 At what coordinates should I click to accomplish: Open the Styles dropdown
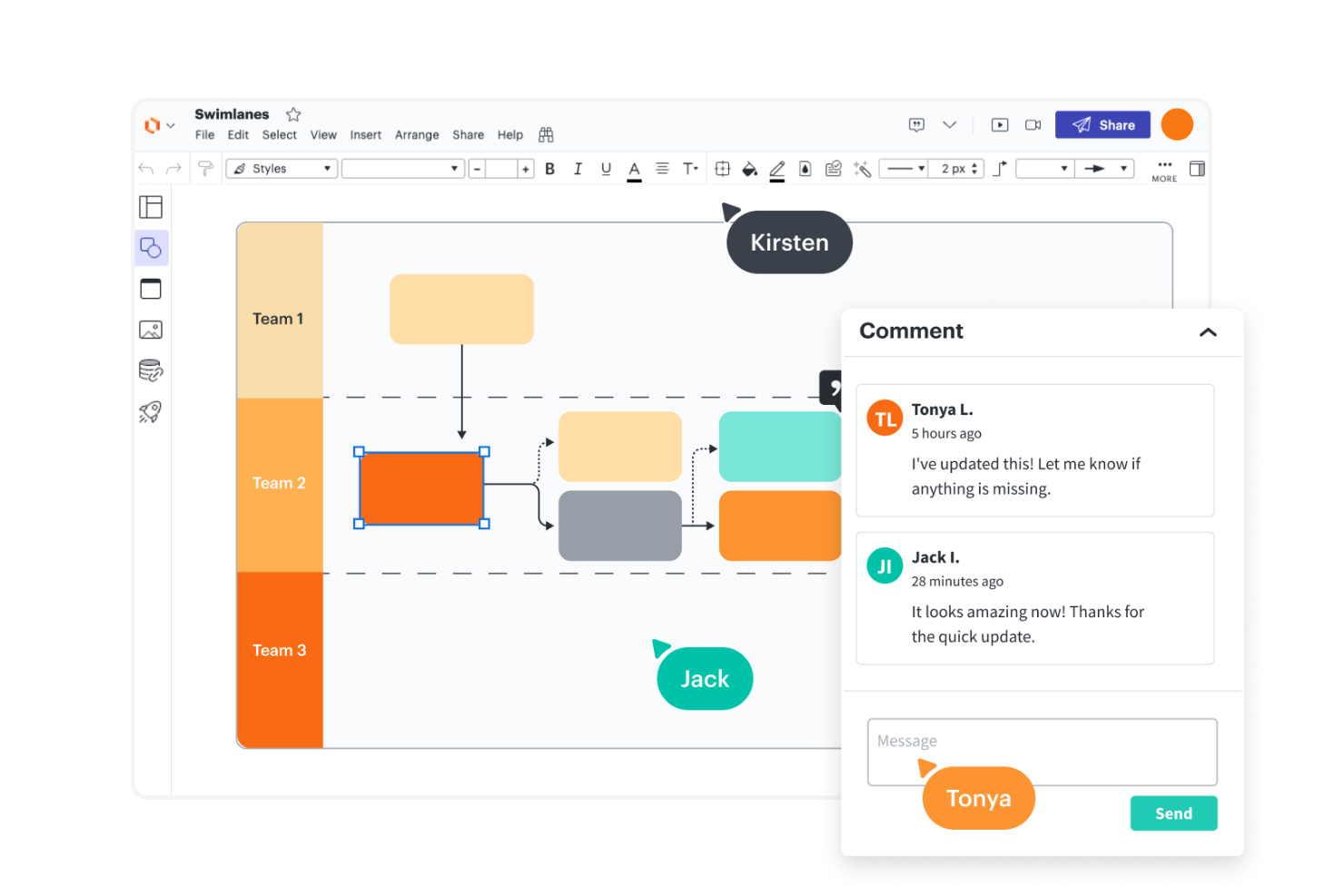(x=282, y=169)
